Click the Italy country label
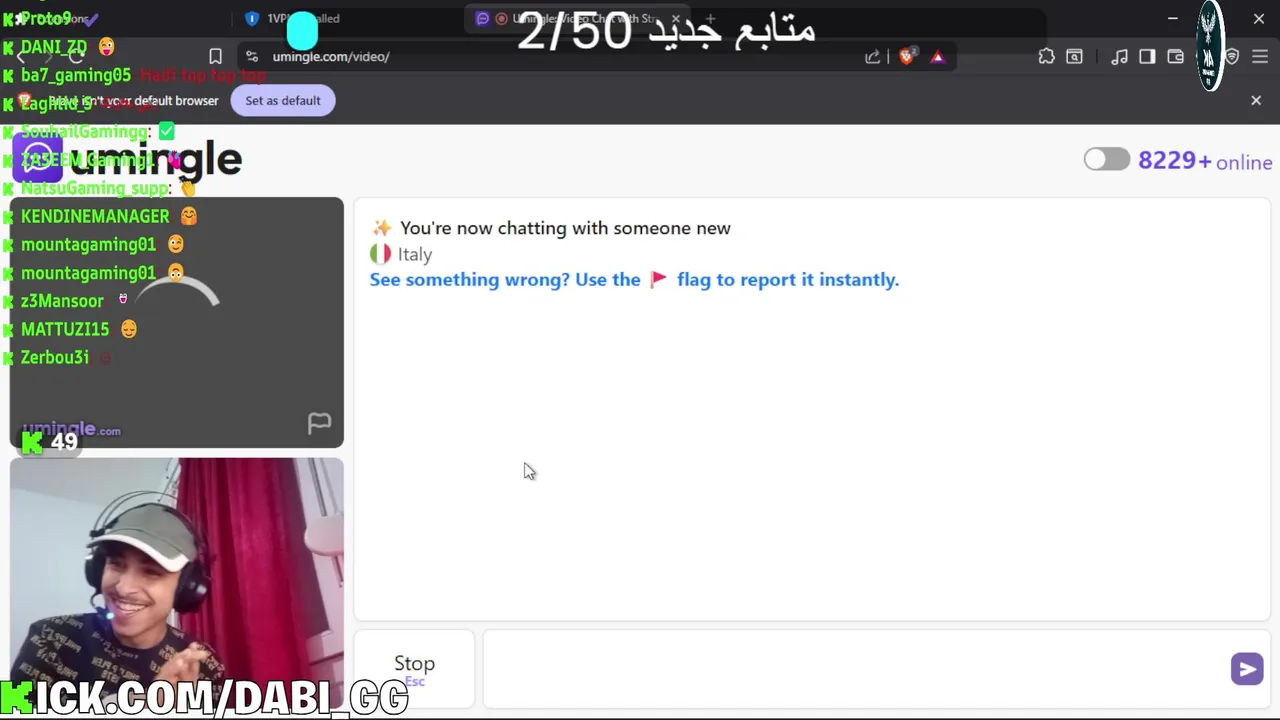Screen dimensions: 1280x720 pos(415,254)
